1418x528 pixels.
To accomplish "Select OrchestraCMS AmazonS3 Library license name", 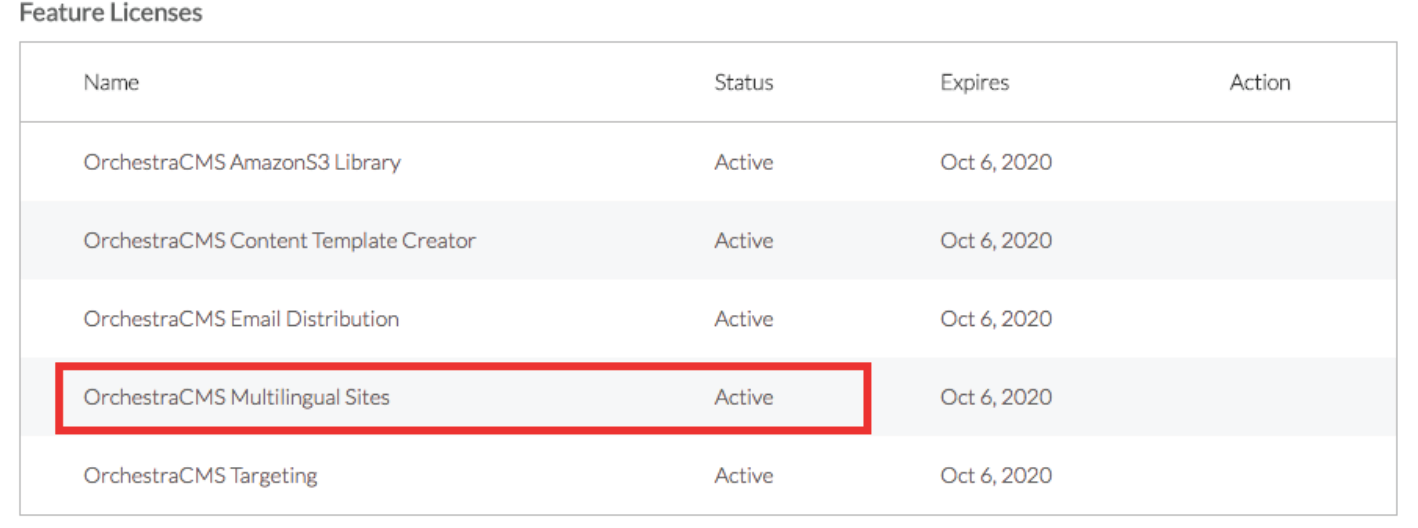I will click(242, 162).
